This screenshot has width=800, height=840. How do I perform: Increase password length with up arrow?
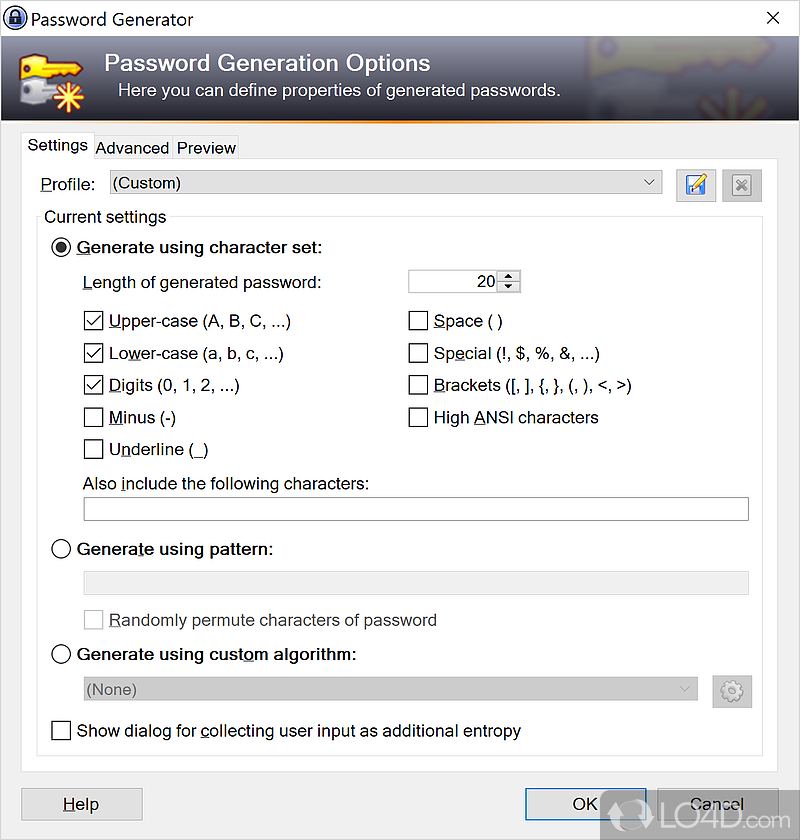click(509, 276)
